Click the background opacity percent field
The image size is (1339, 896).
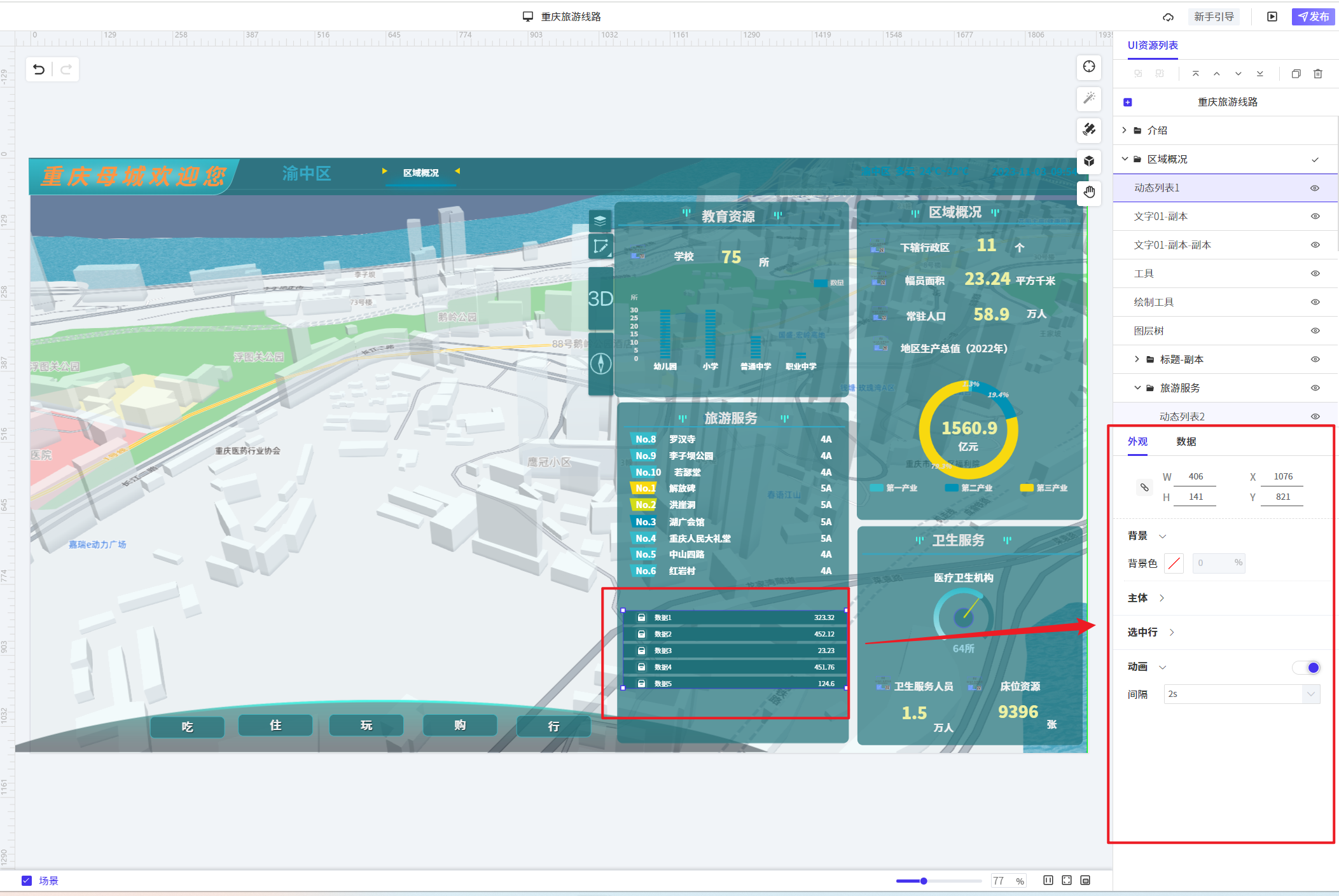pos(1218,563)
